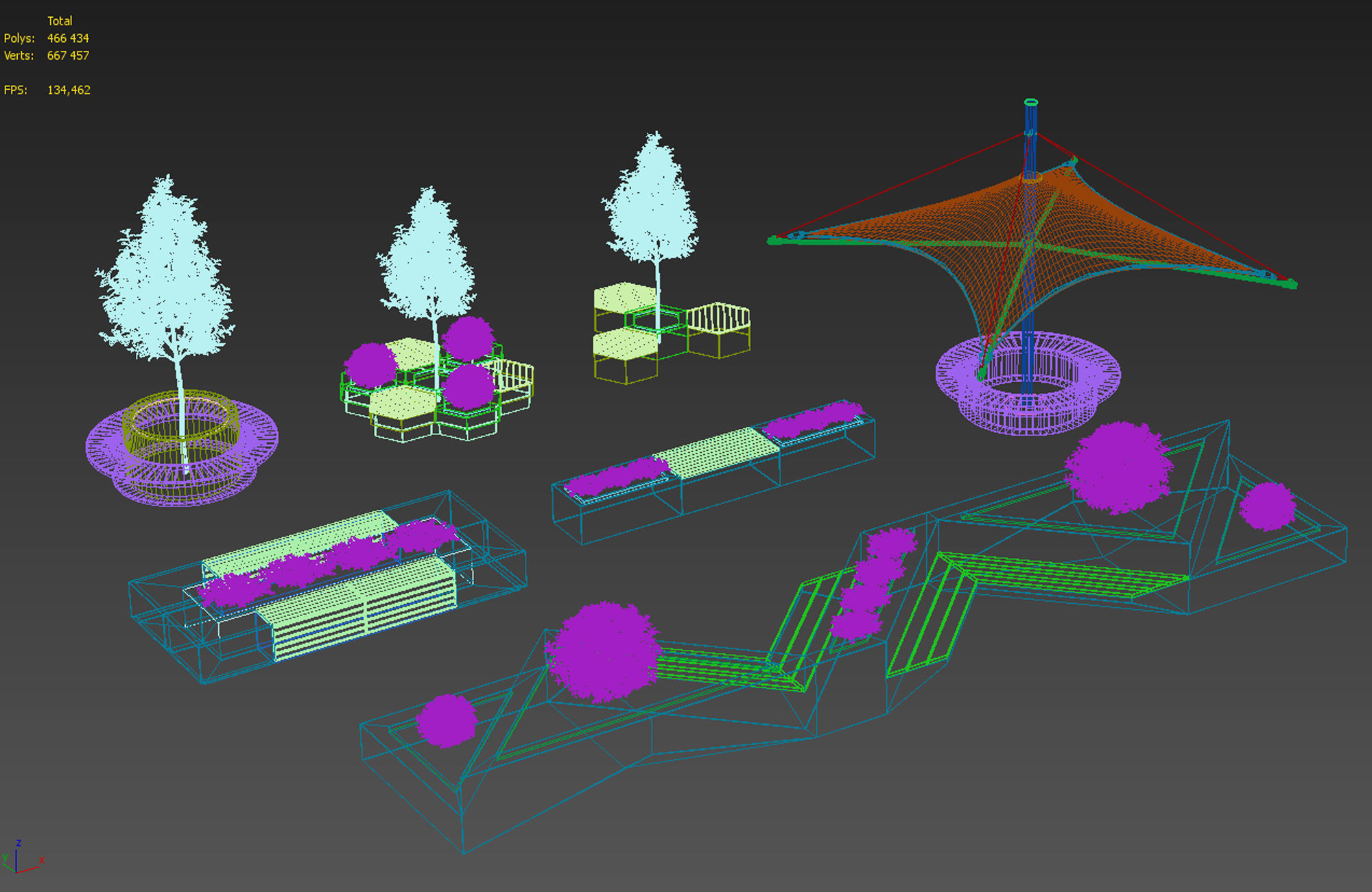Select the front hexagonal seat in the bush cluster
Image resolution: width=1372 pixels, height=892 pixels.
coord(403,403)
